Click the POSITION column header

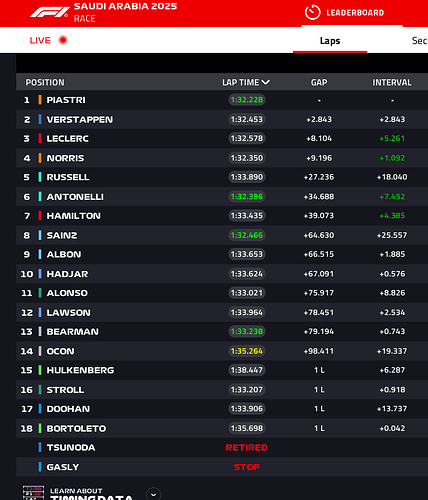(x=45, y=82)
